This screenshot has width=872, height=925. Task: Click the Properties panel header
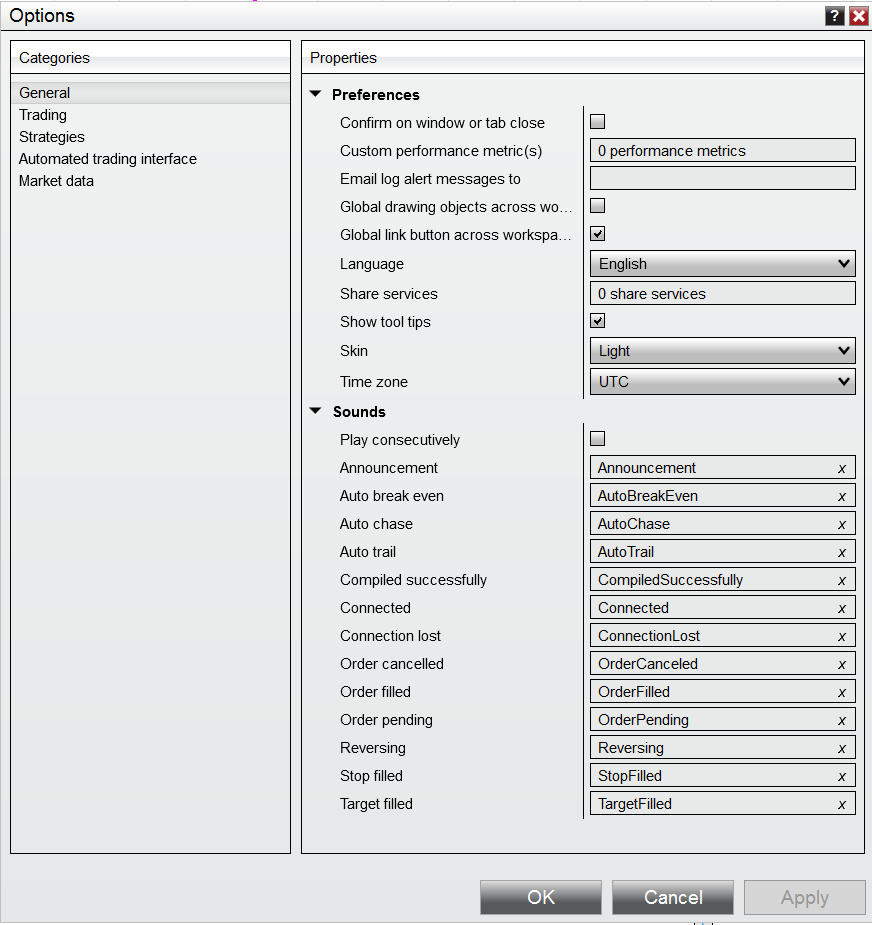click(583, 57)
